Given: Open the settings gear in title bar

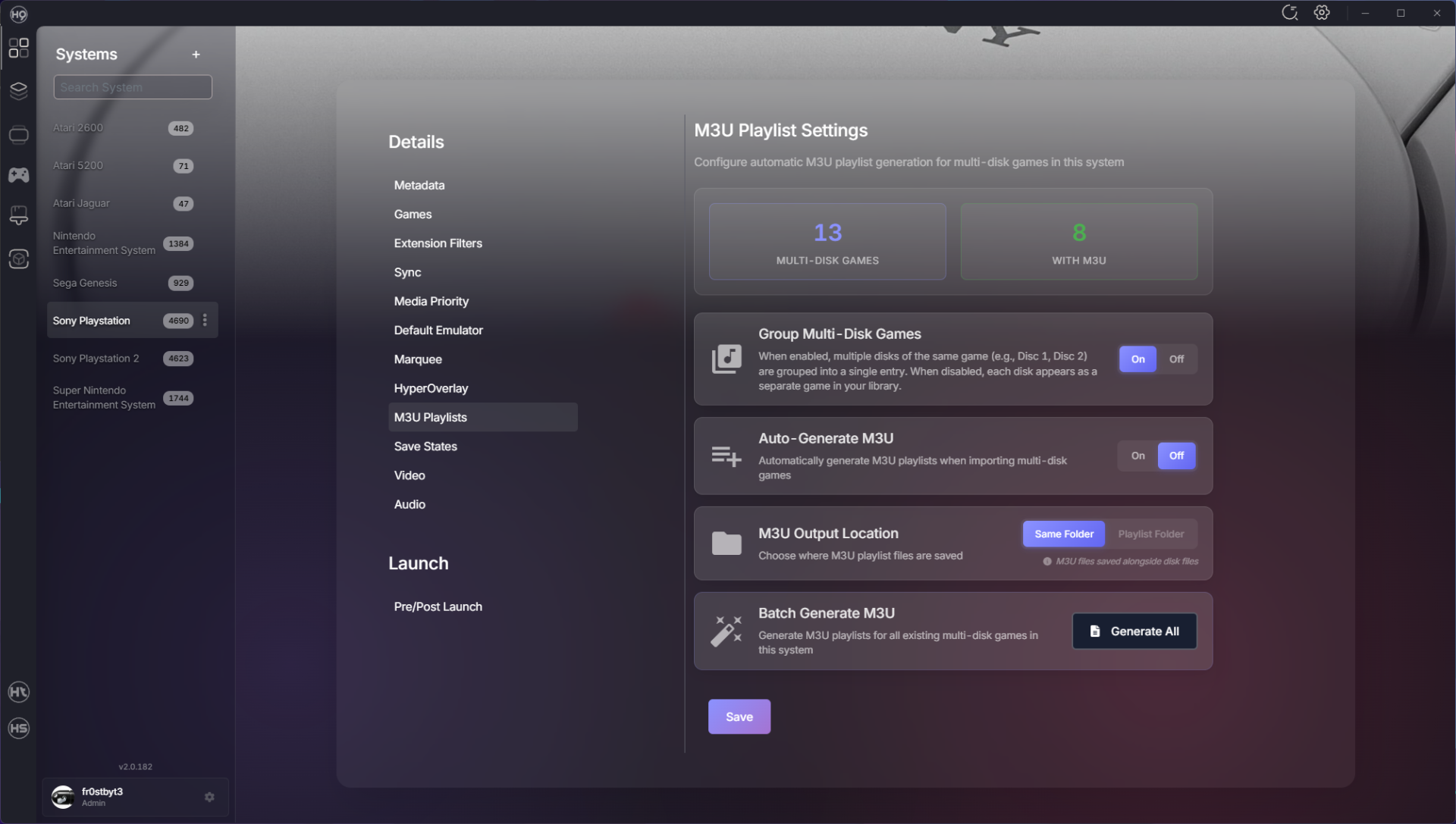Looking at the screenshot, I should point(1322,13).
